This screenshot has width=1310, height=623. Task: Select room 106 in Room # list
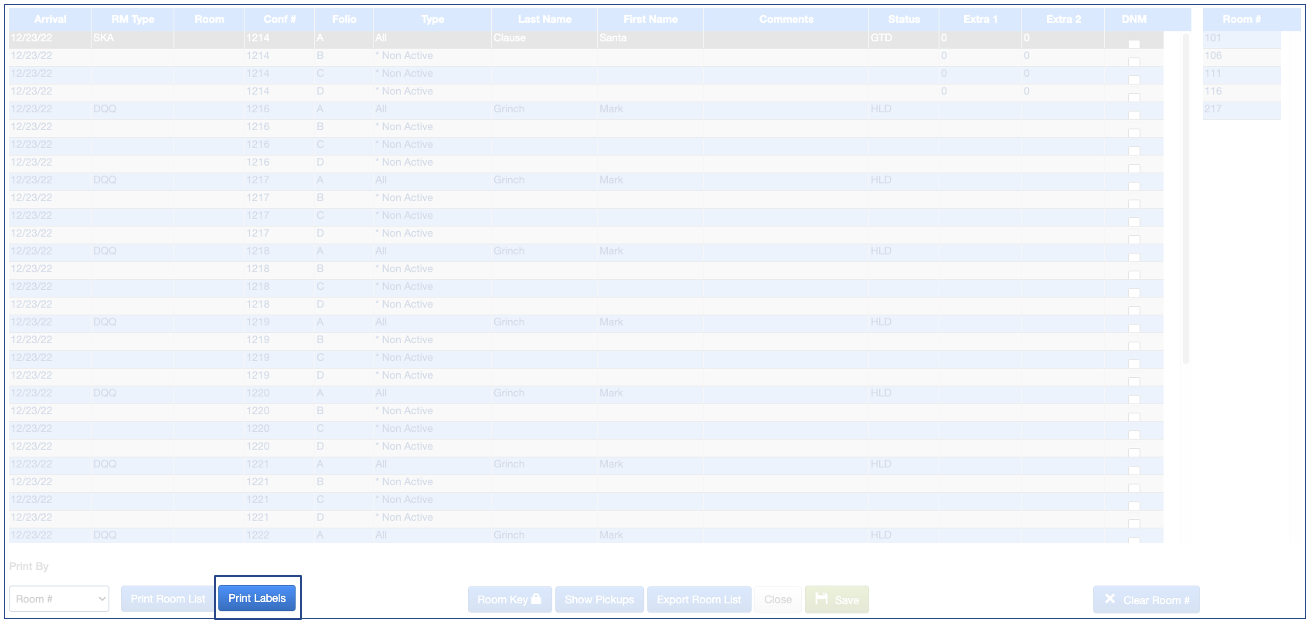(1241, 56)
